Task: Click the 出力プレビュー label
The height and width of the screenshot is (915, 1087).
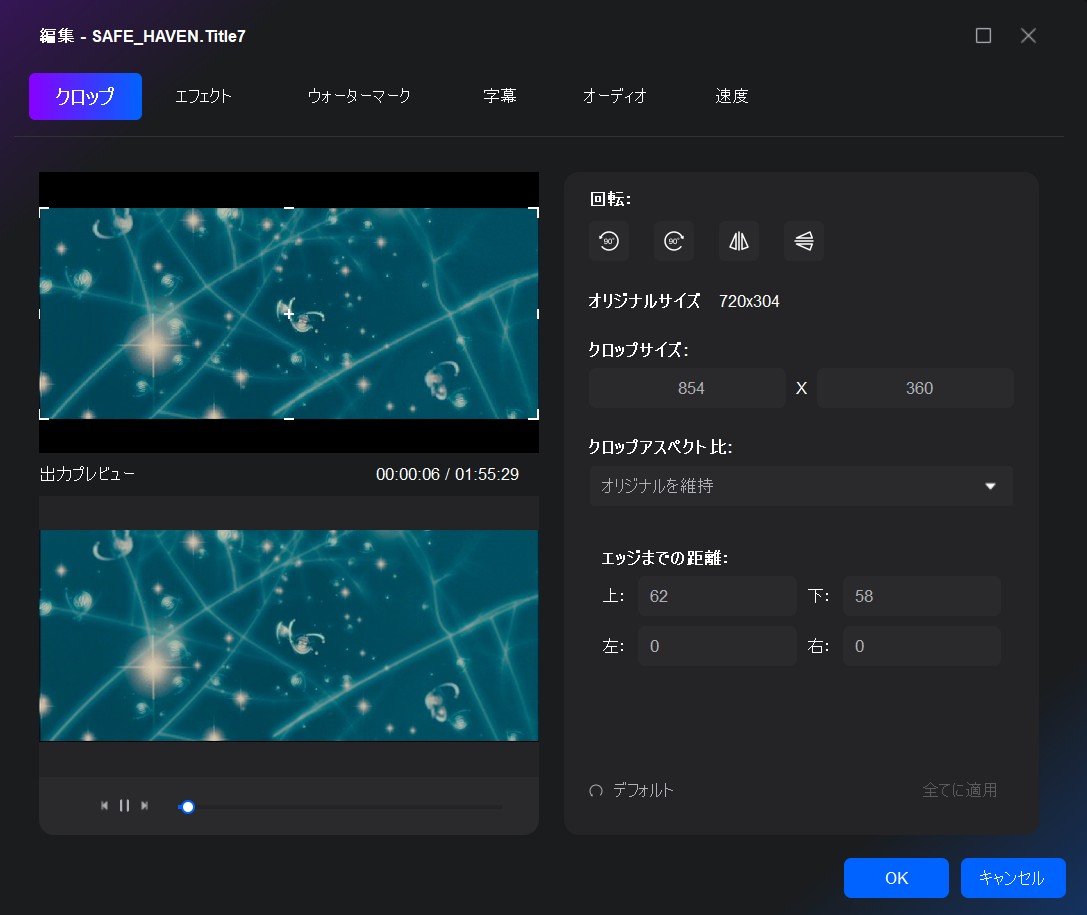Action: 87,474
